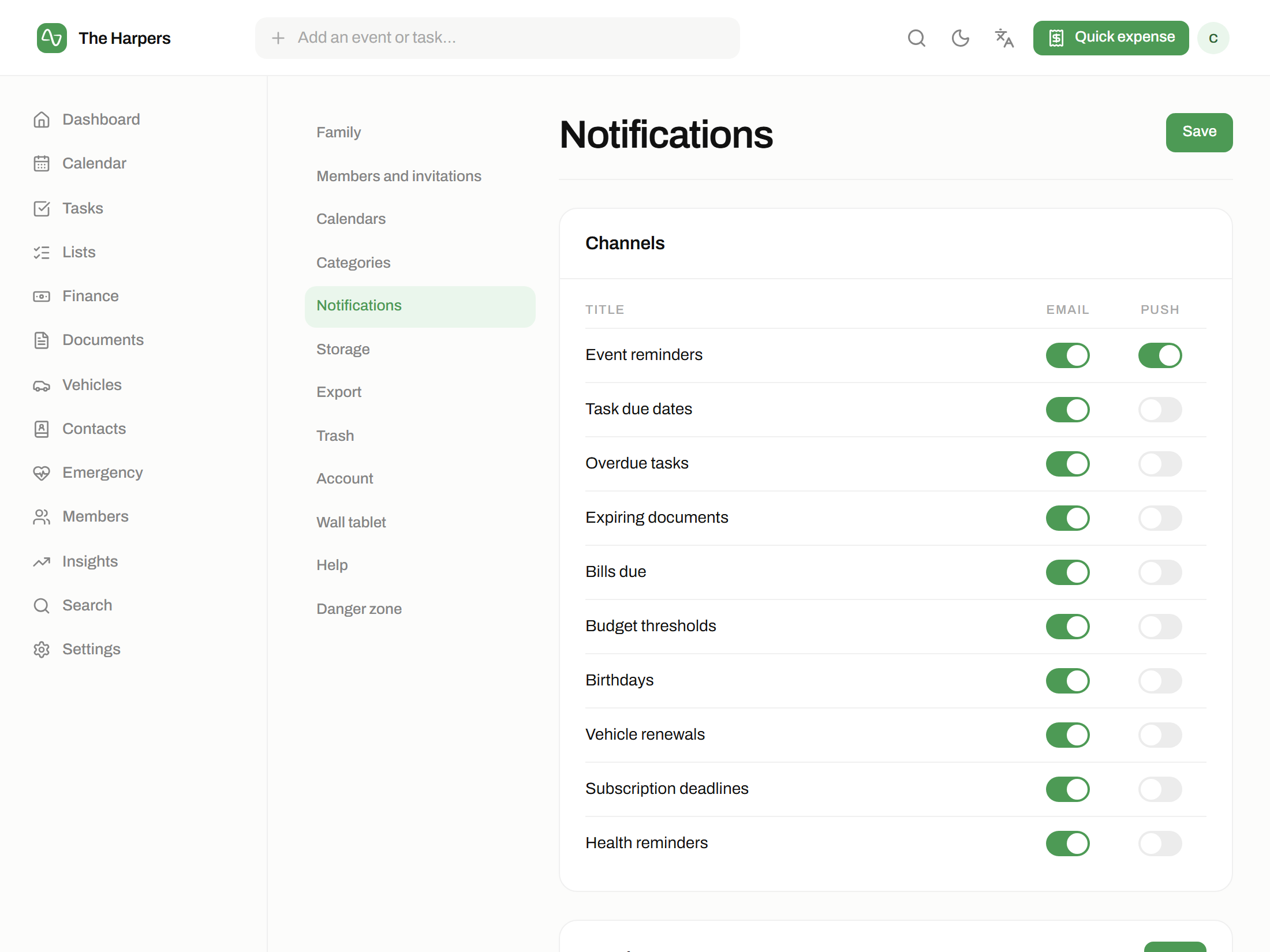
Task: Enable push for Birthdays
Action: pyautogui.click(x=1160, y=681)
